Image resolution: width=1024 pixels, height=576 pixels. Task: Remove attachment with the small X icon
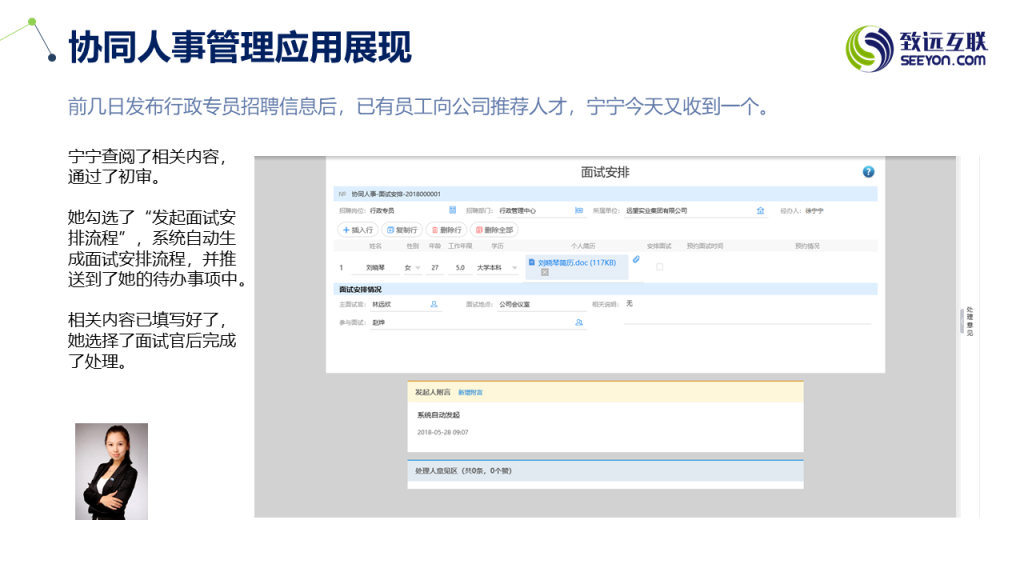545,272
